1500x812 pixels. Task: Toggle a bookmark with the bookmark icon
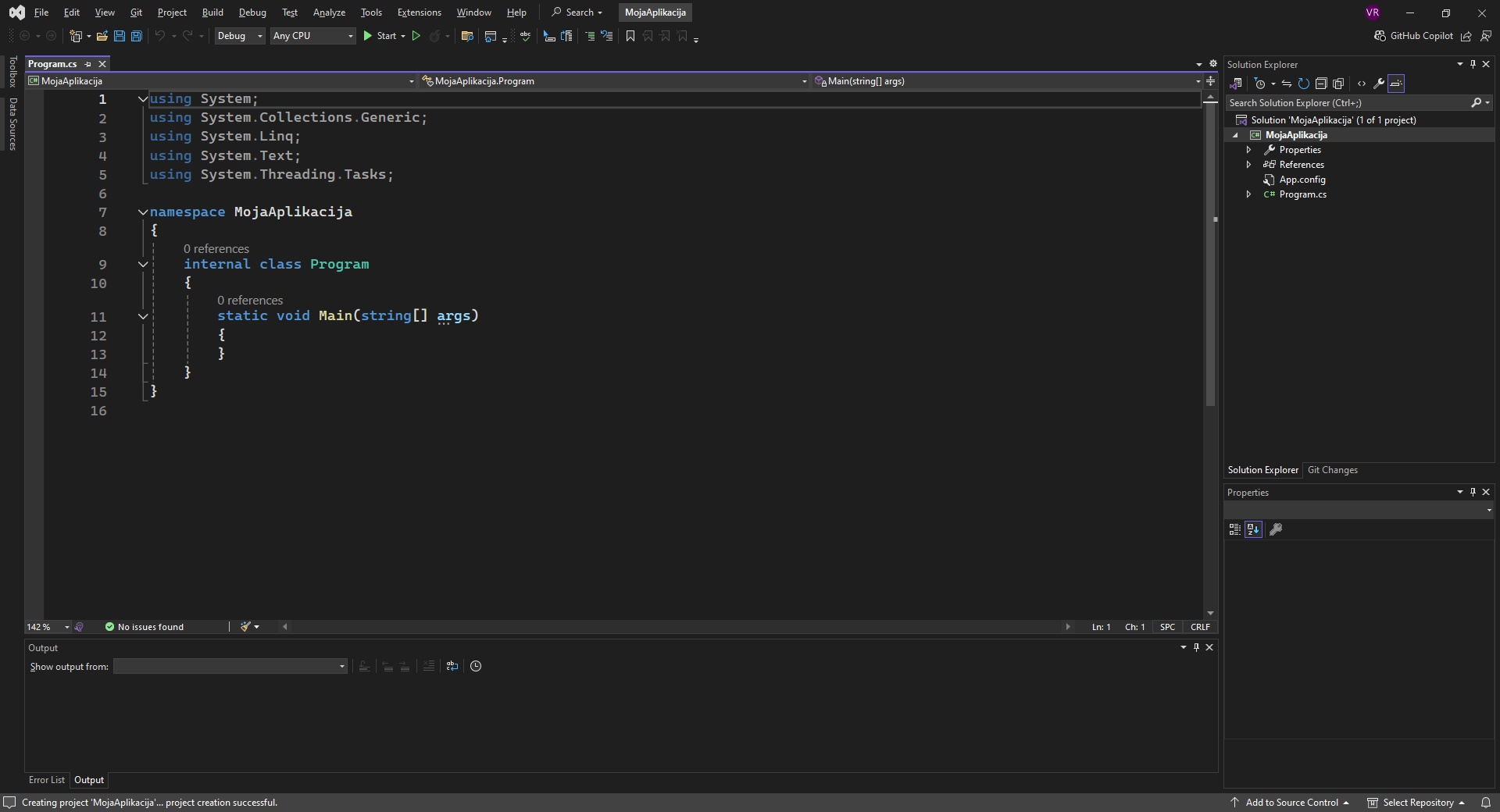coord(630,36)
